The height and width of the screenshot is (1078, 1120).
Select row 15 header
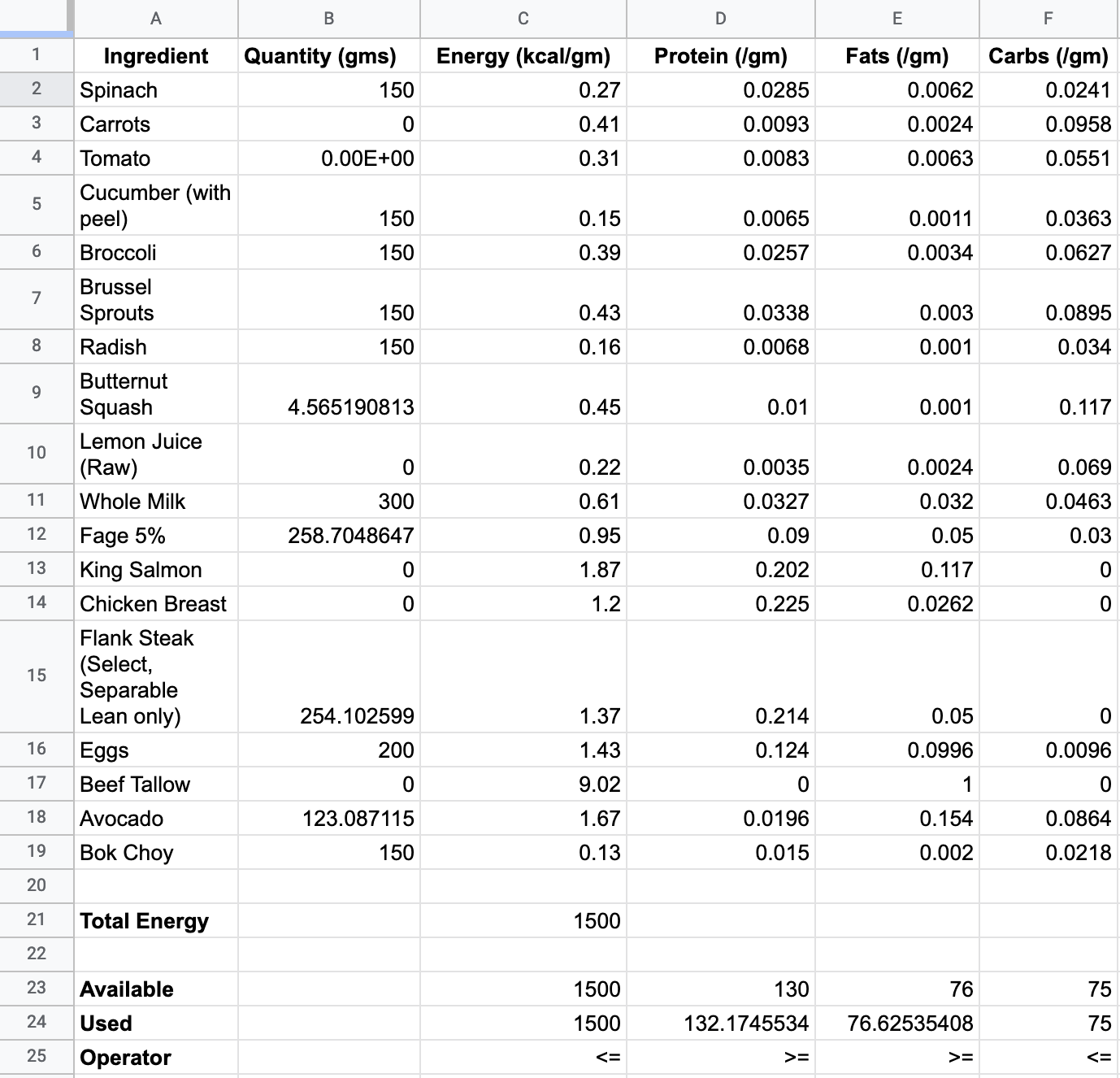pos(37,676)
